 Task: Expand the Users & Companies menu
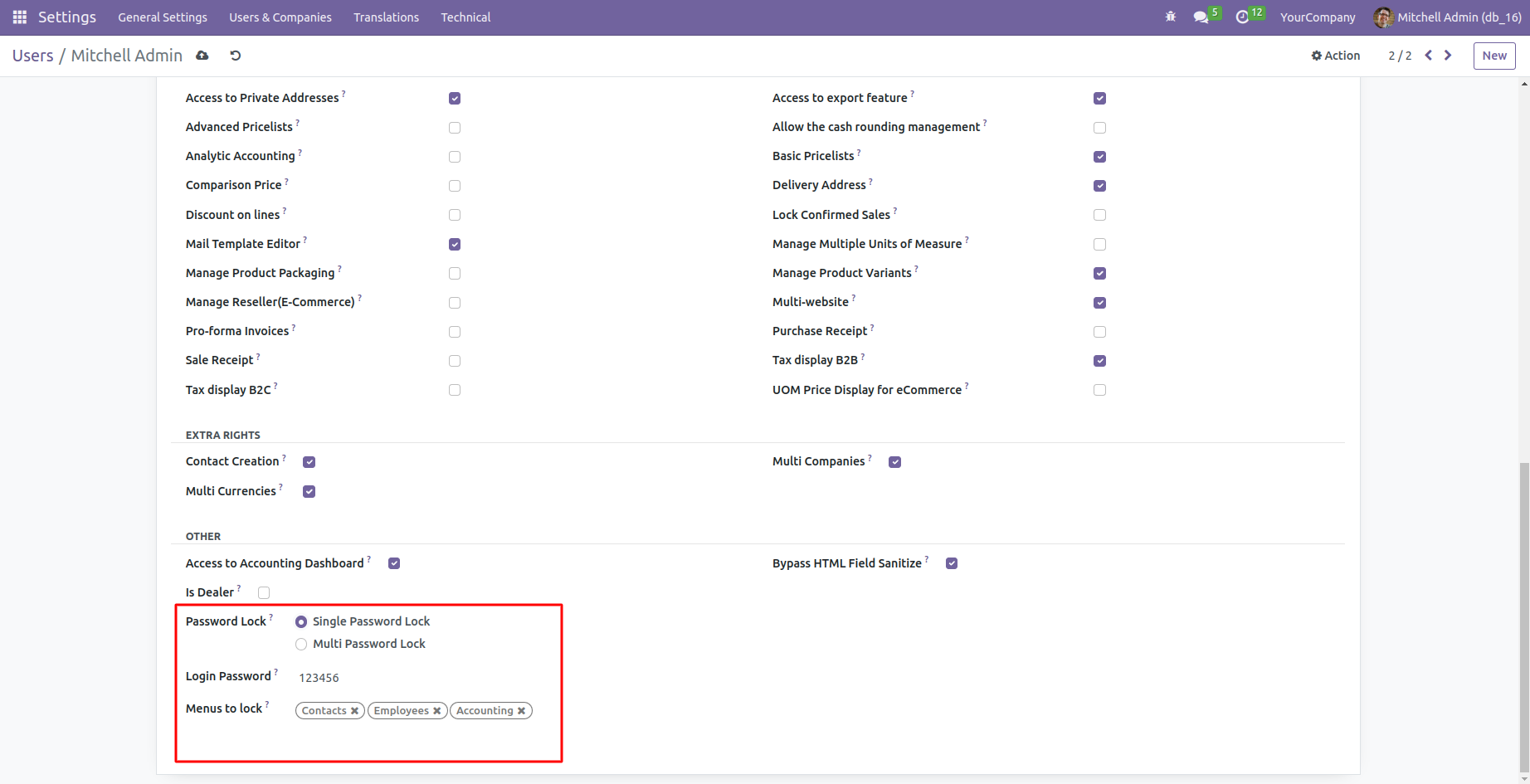tap(280, 17)
